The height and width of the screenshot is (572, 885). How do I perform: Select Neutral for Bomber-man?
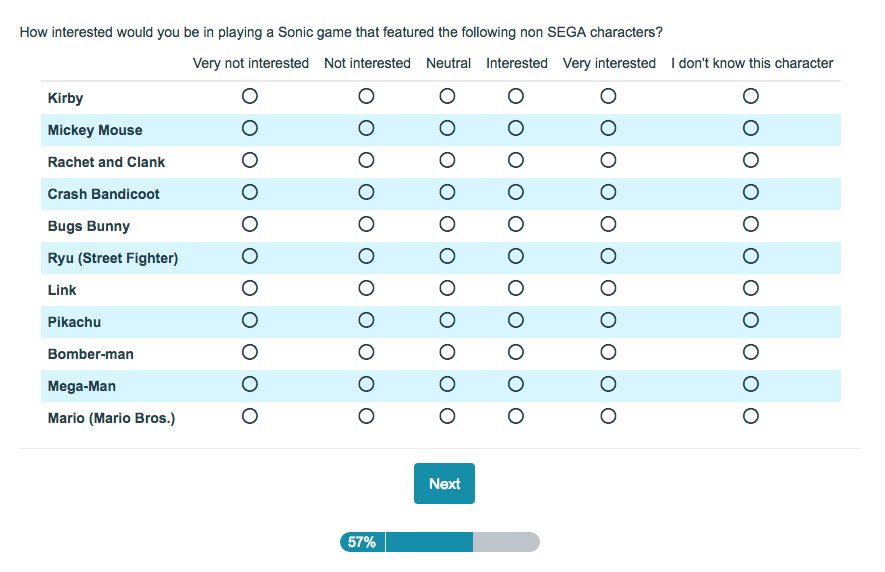[447, 352]
